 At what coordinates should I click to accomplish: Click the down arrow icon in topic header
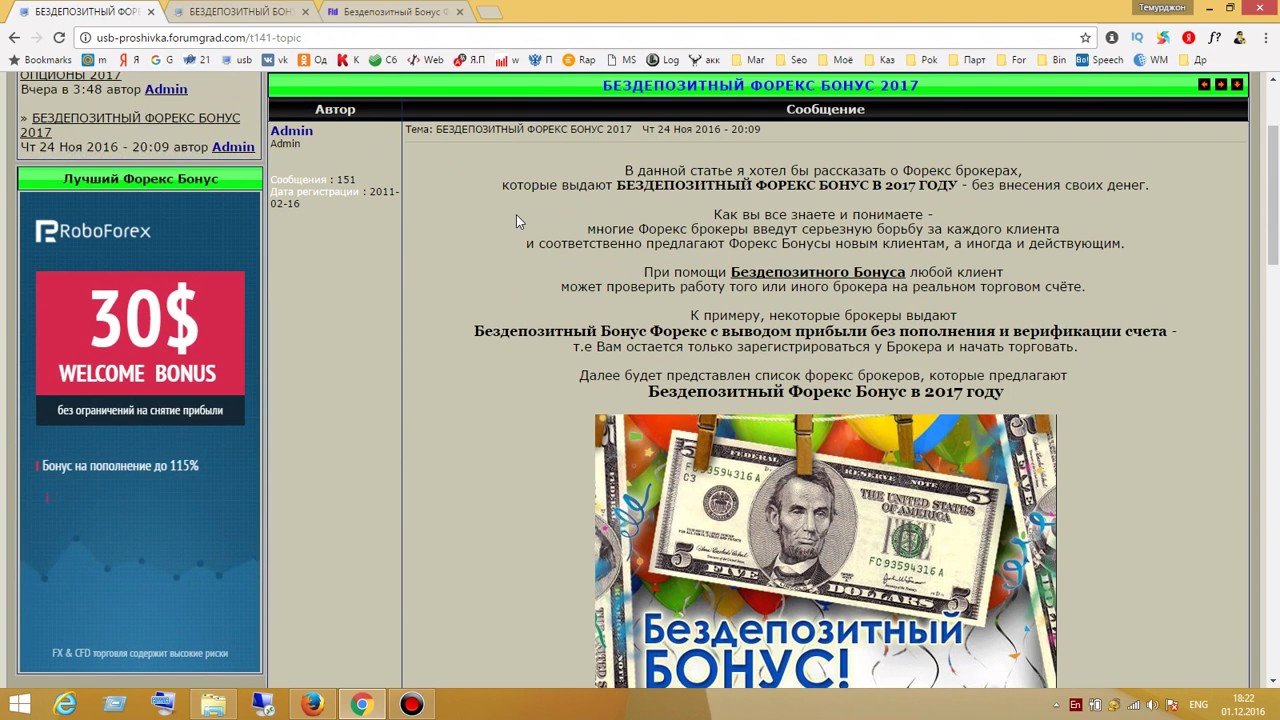click(1237, 85)
